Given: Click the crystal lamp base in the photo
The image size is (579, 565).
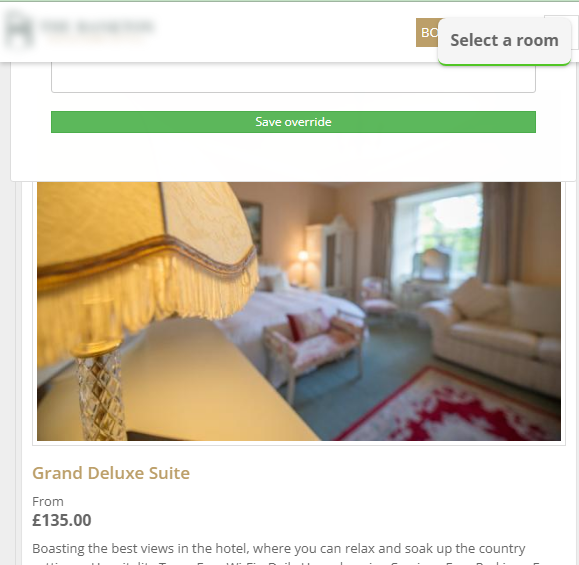Looking at the screenshot, I should 100,395.
